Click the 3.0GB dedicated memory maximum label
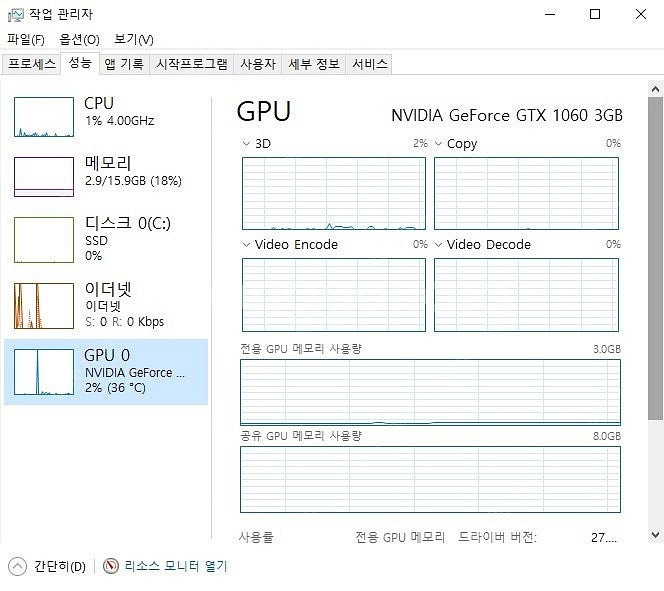The height and width of the screenshot is (591, 664). (607, 349)
